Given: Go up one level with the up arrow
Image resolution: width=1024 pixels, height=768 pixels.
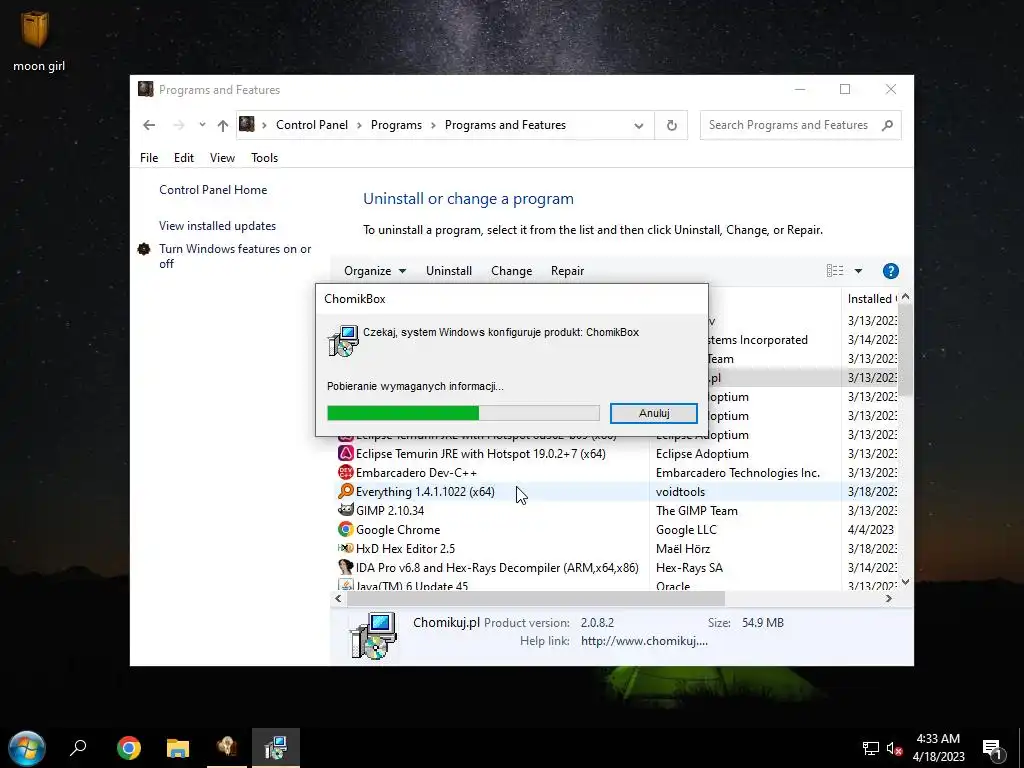Looking at the screenshot, I should 223,125.
